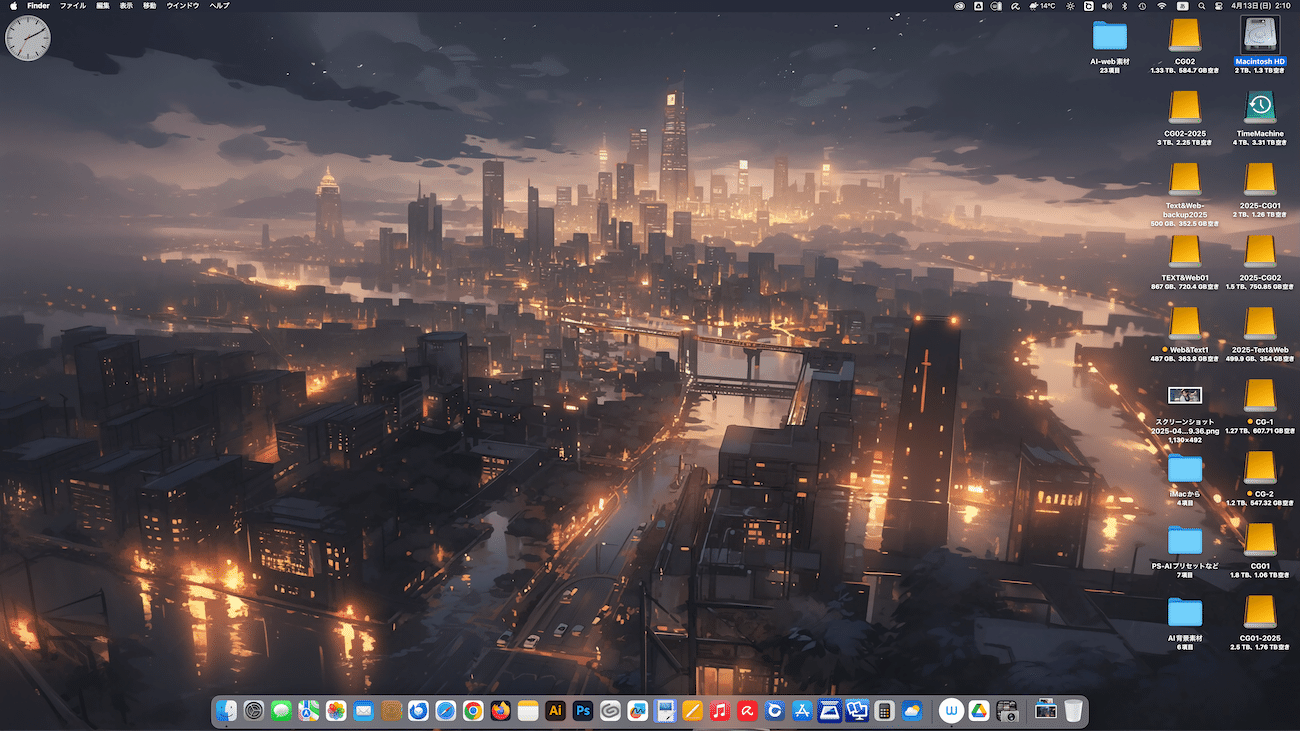Open the Trash in the Dock
The height and width of the screenshot is (731, 1300).
click(x=1073, y=711)
